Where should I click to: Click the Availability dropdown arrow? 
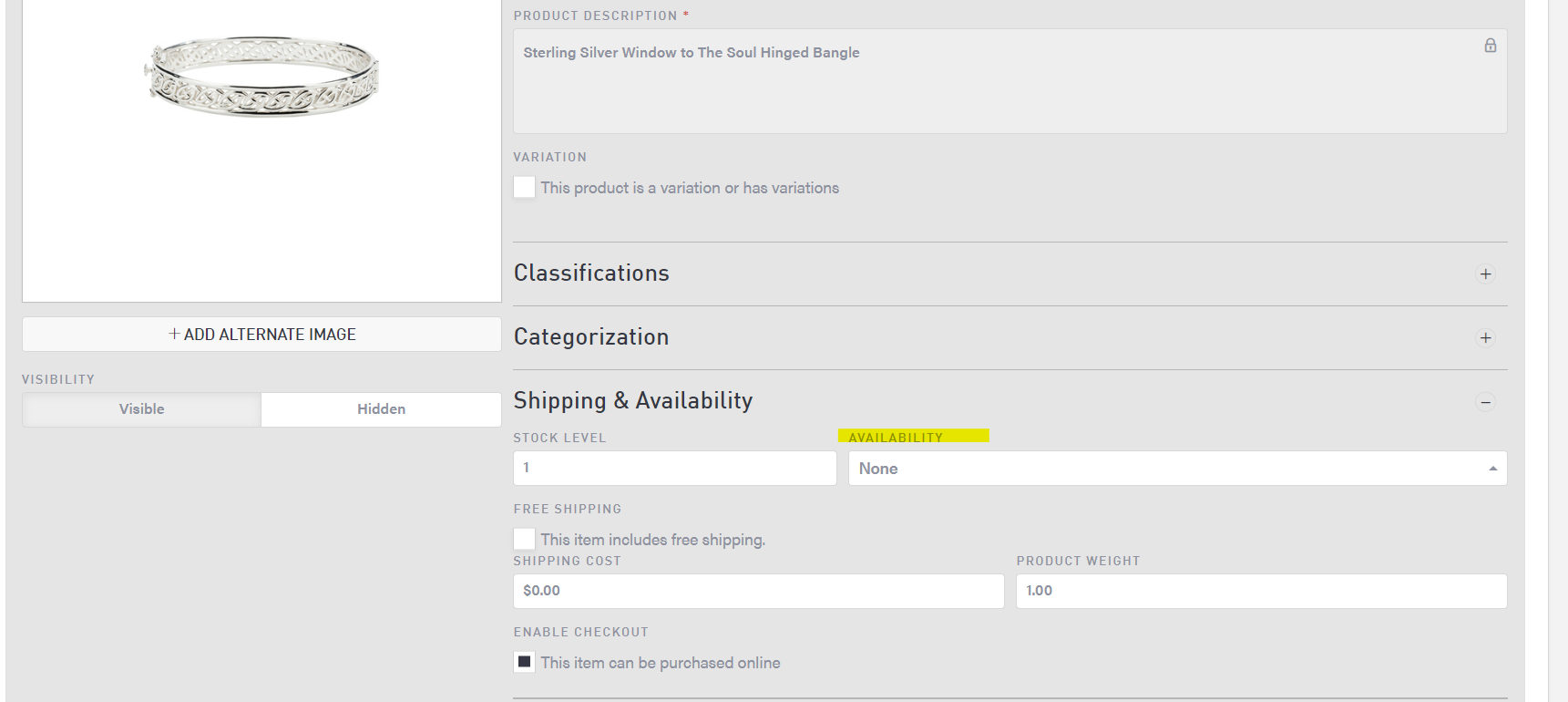coord(1492,469)
